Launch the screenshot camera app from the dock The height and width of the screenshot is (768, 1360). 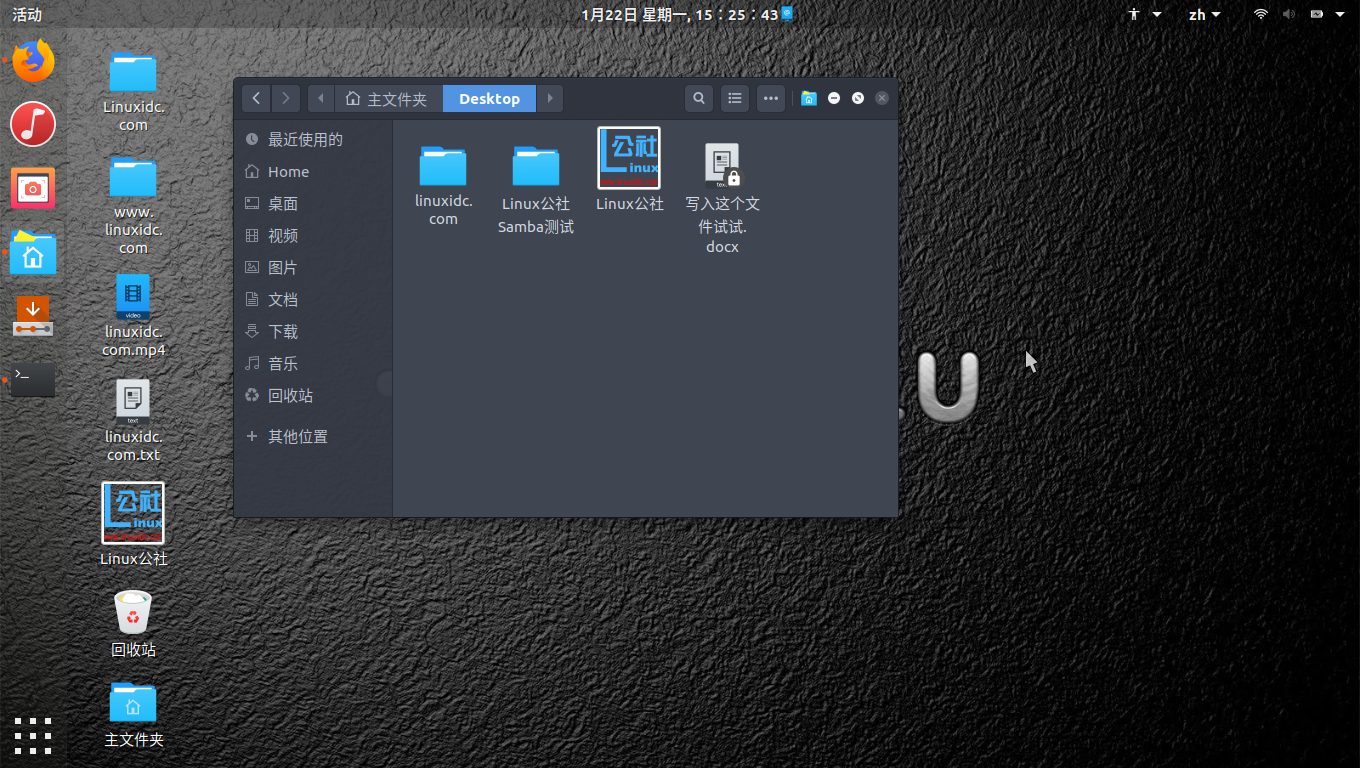coord(32,188)
